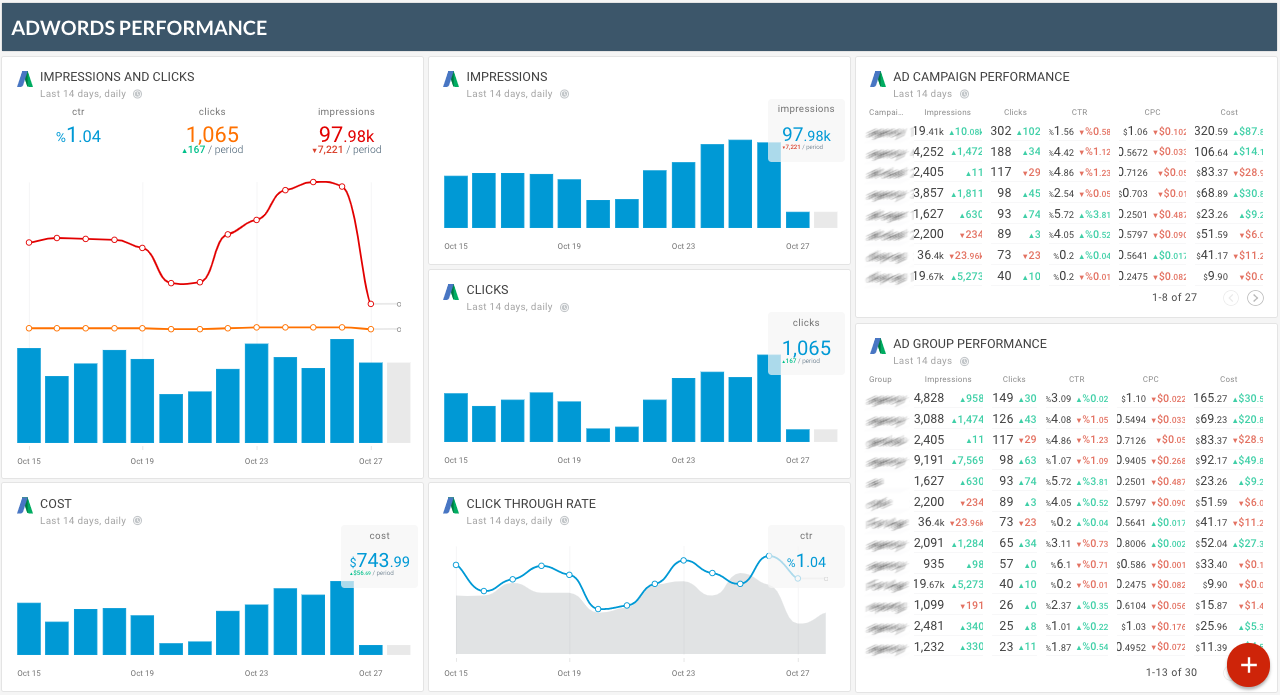Click 1,232 impressions cell in Ad Group table

coord(929,647)
